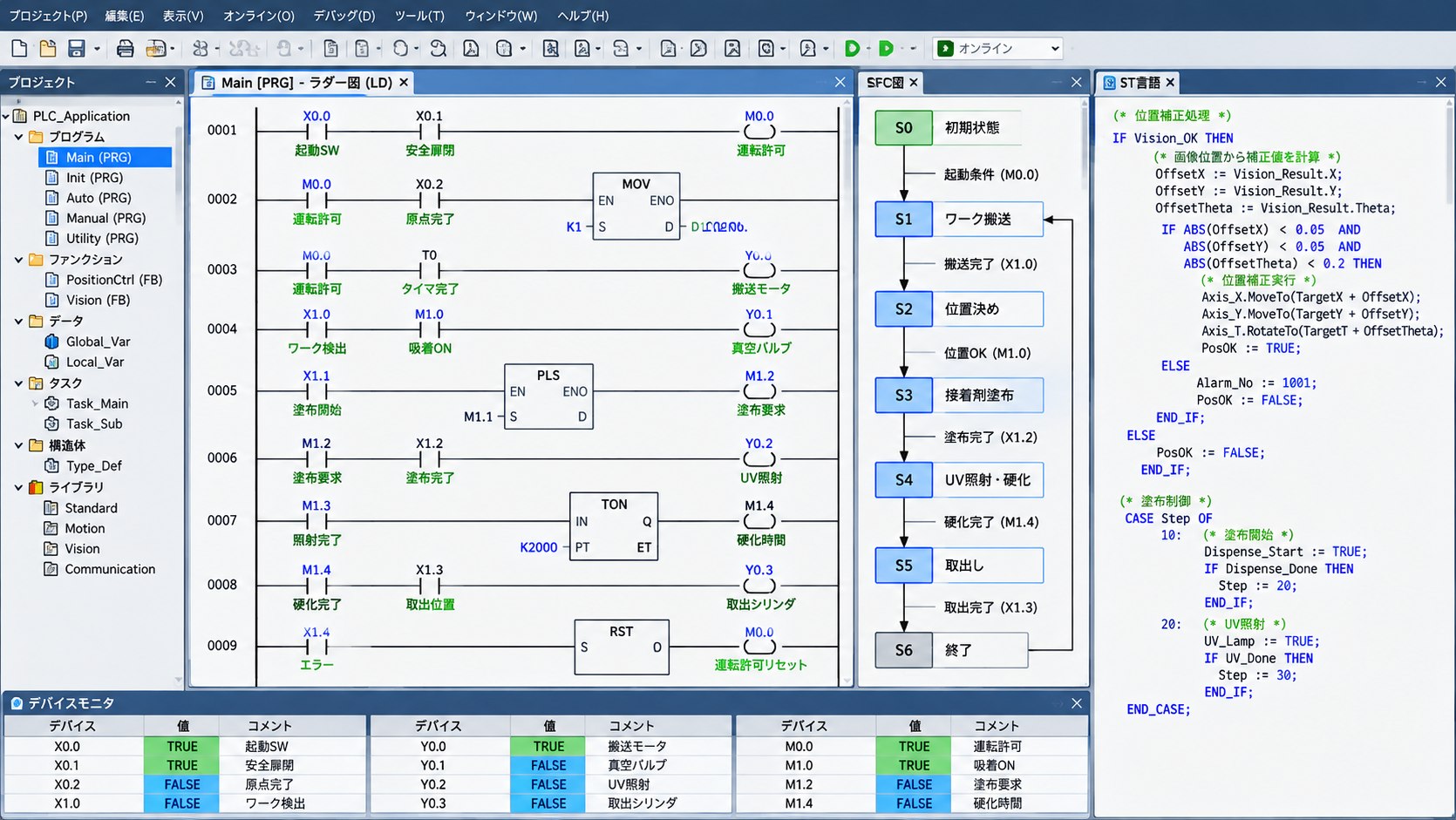Screen dimensions: 1456x820
Task: Click the PositionCtrl function block icon
Action: [x=51, y=280]
